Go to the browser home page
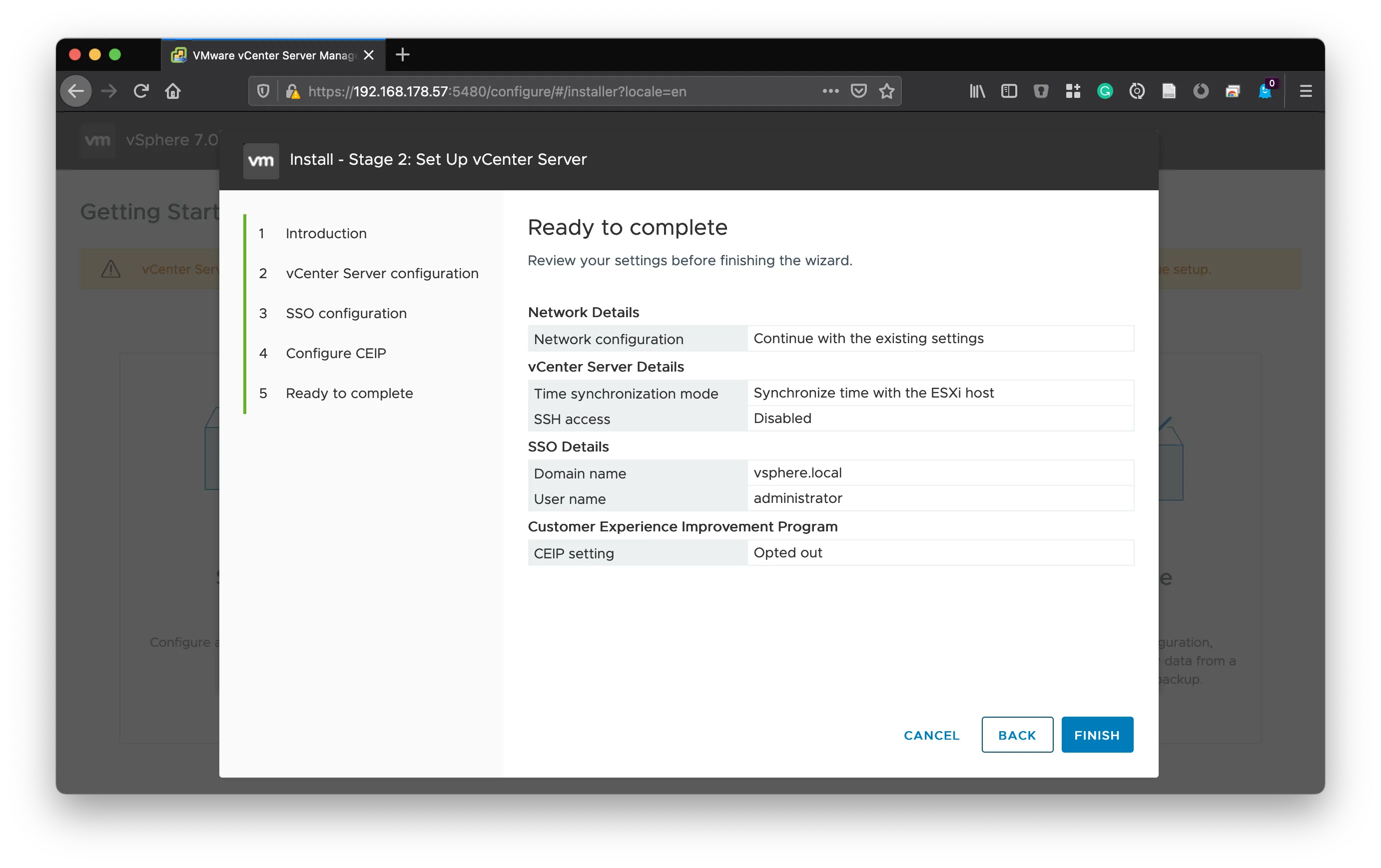 pyautogui.click(x=173, y=91)
